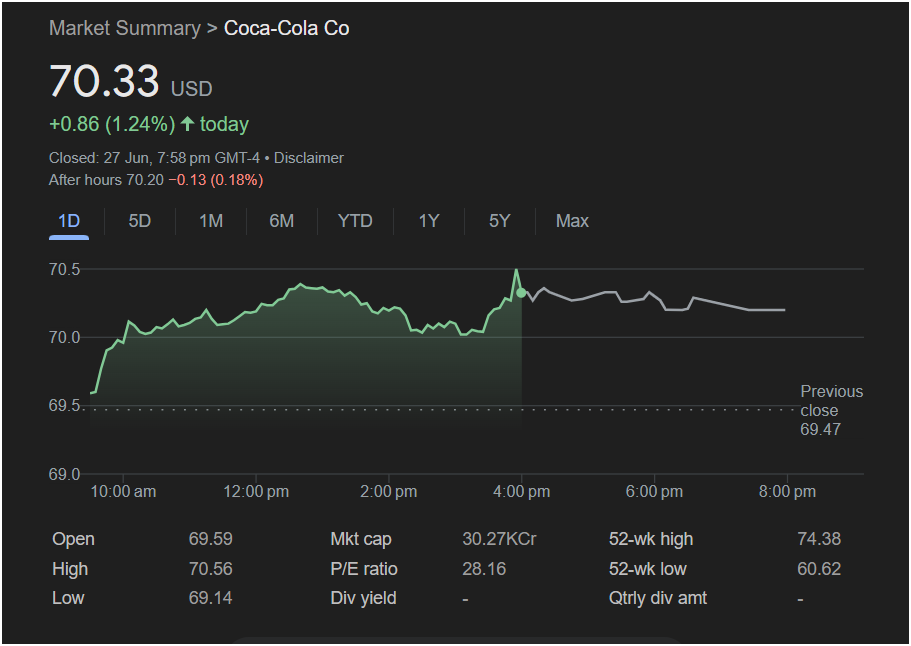Click the High value 70.56
Image resolution: width=911 pixels, height=646 pixels.
coord(210,569)
